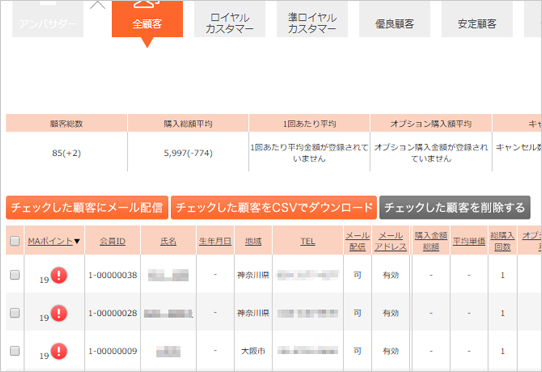Viewport: 542px width, 372px height.
Task: Open the アンバサダー tab
Action: pyautogui.click(x=48, y=19)
